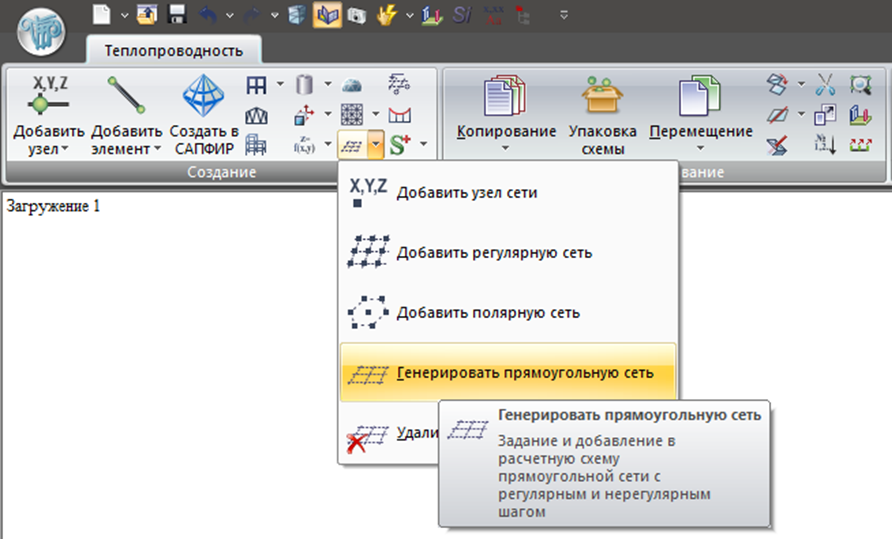This screenshot has height=539, width=892.
Task: Click the hand with lightning icon
Action: coord(387,15)
